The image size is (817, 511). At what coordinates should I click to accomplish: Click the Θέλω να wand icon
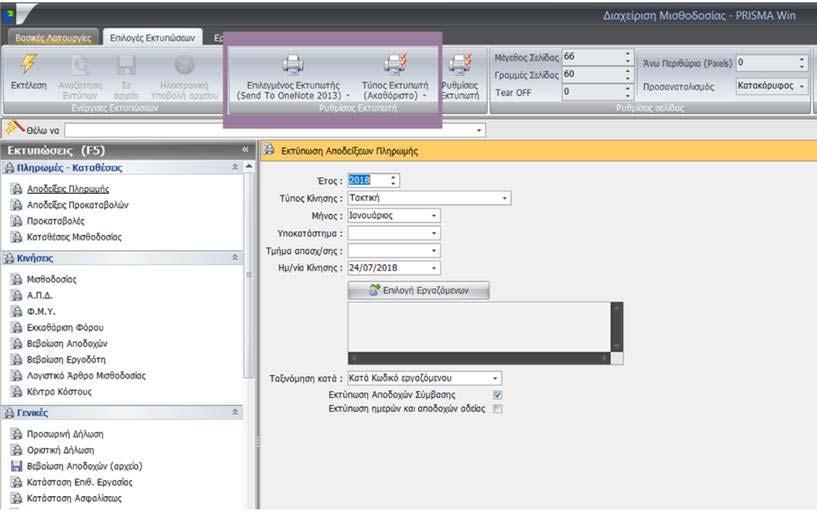click(x=15, y=128)
